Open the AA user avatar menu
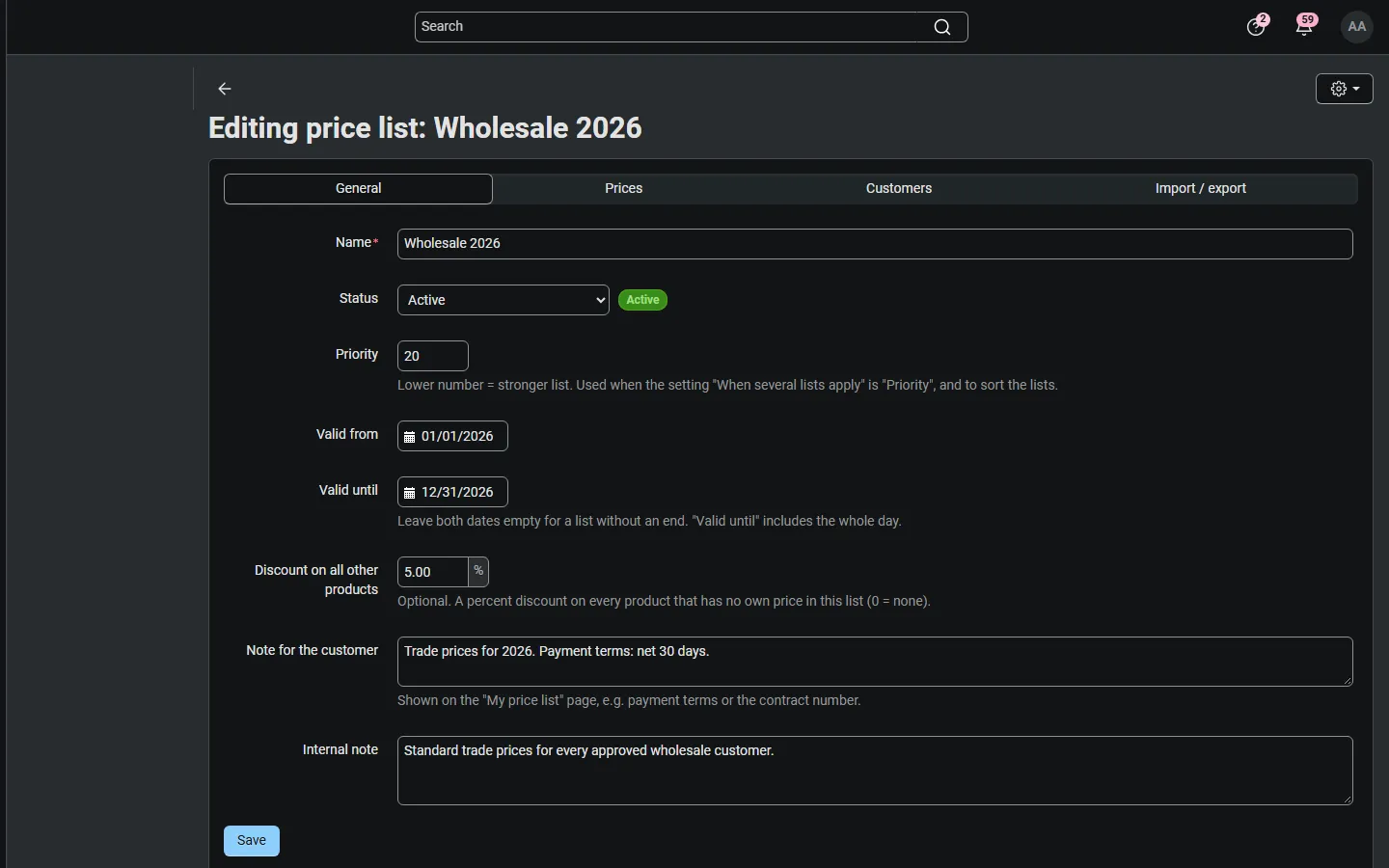This screenshot has height=868, width=1389. point(1358,27)
